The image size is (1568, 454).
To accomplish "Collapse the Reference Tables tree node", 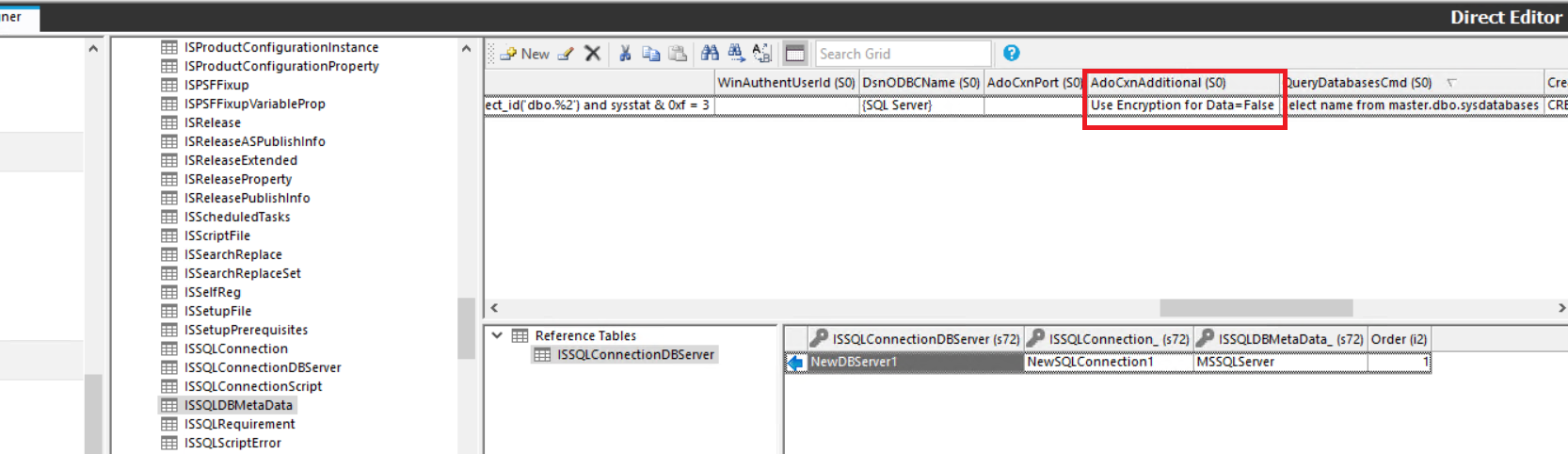I will [x=497, y=335].
